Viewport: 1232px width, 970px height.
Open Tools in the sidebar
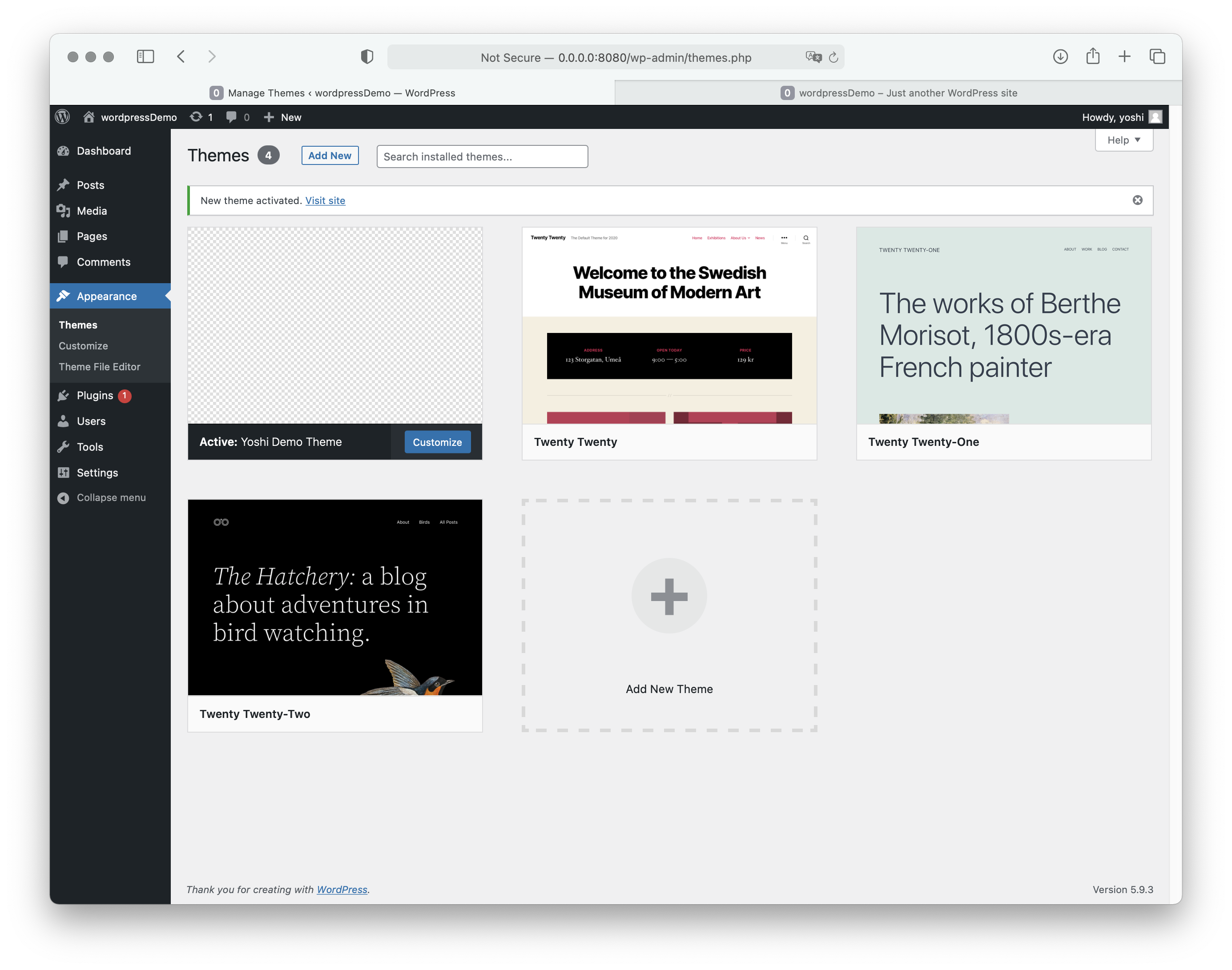pos(110,447)
